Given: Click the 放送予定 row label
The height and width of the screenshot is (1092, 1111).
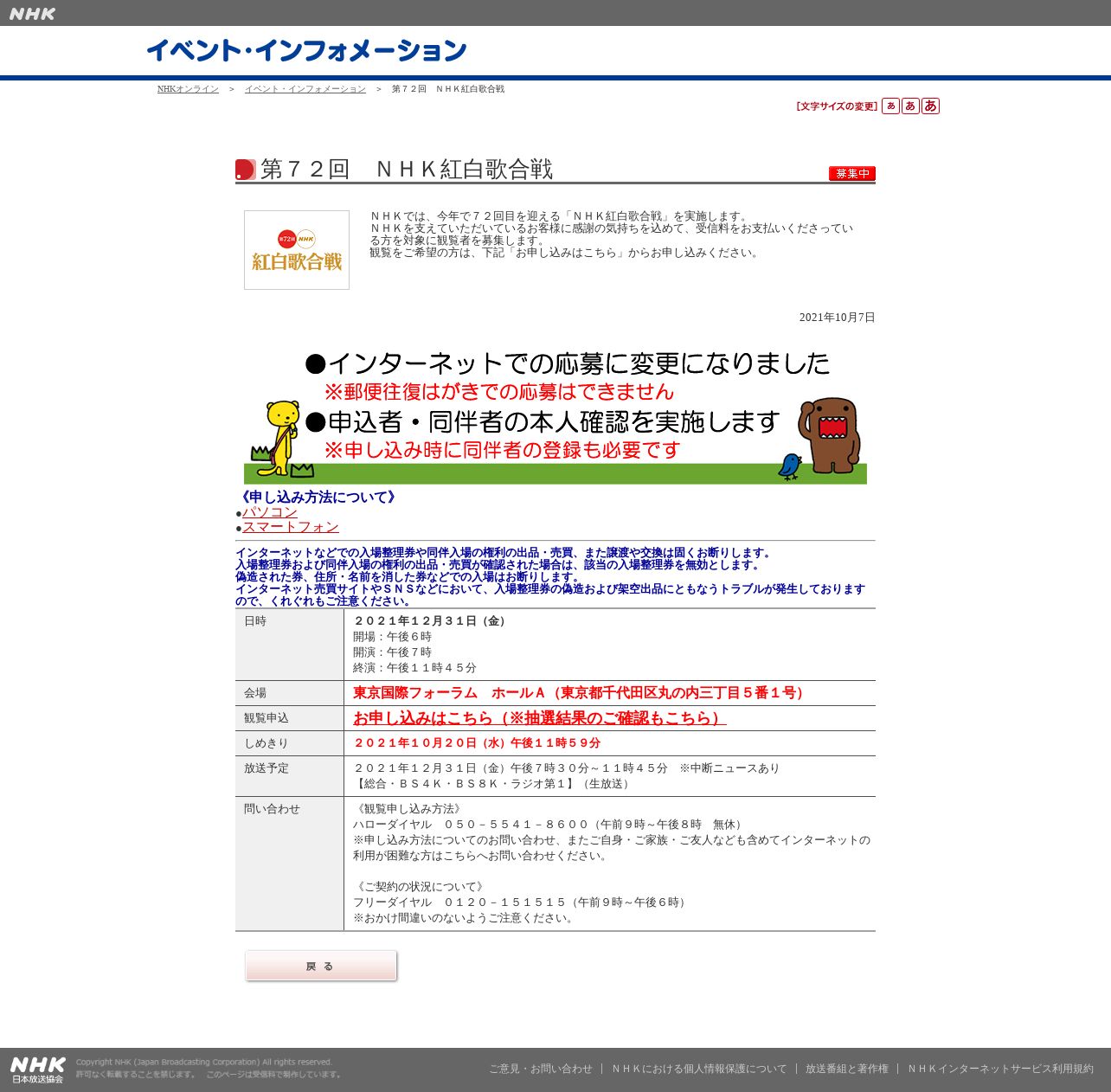Looking at the screenshot, I should click(267, 768).
